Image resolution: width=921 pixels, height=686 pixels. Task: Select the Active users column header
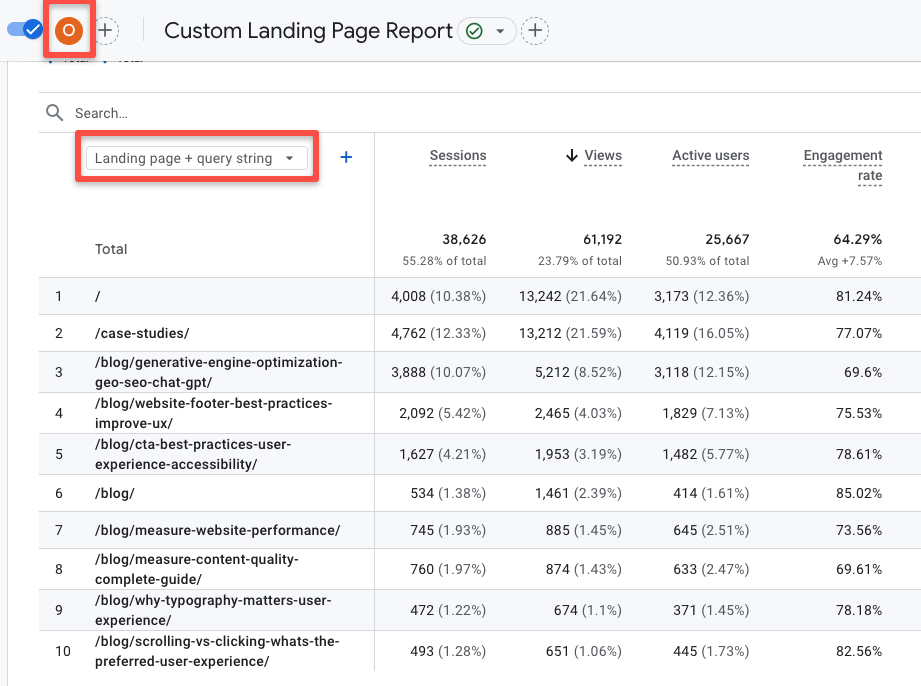pyautogui.click(x=710, y=156)
